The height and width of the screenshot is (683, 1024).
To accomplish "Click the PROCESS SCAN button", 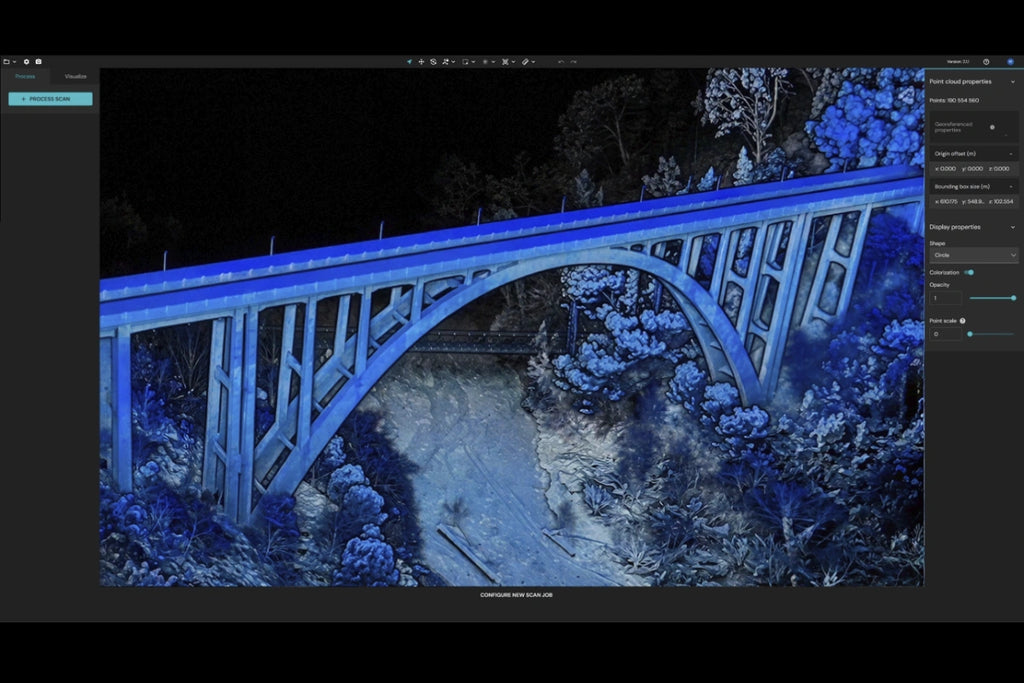I will click(50, 99).
